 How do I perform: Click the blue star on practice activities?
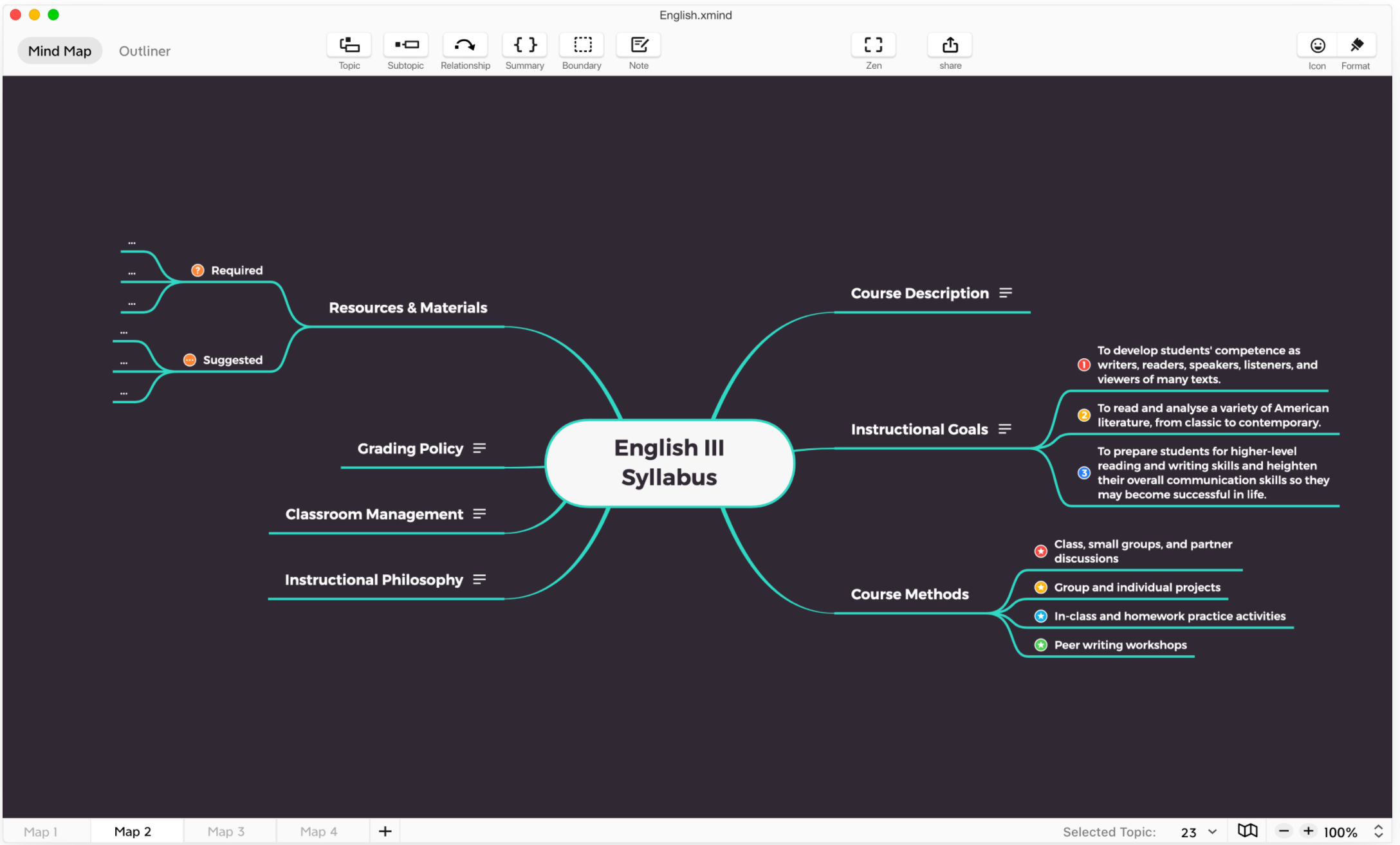(x=1041, y=616)
